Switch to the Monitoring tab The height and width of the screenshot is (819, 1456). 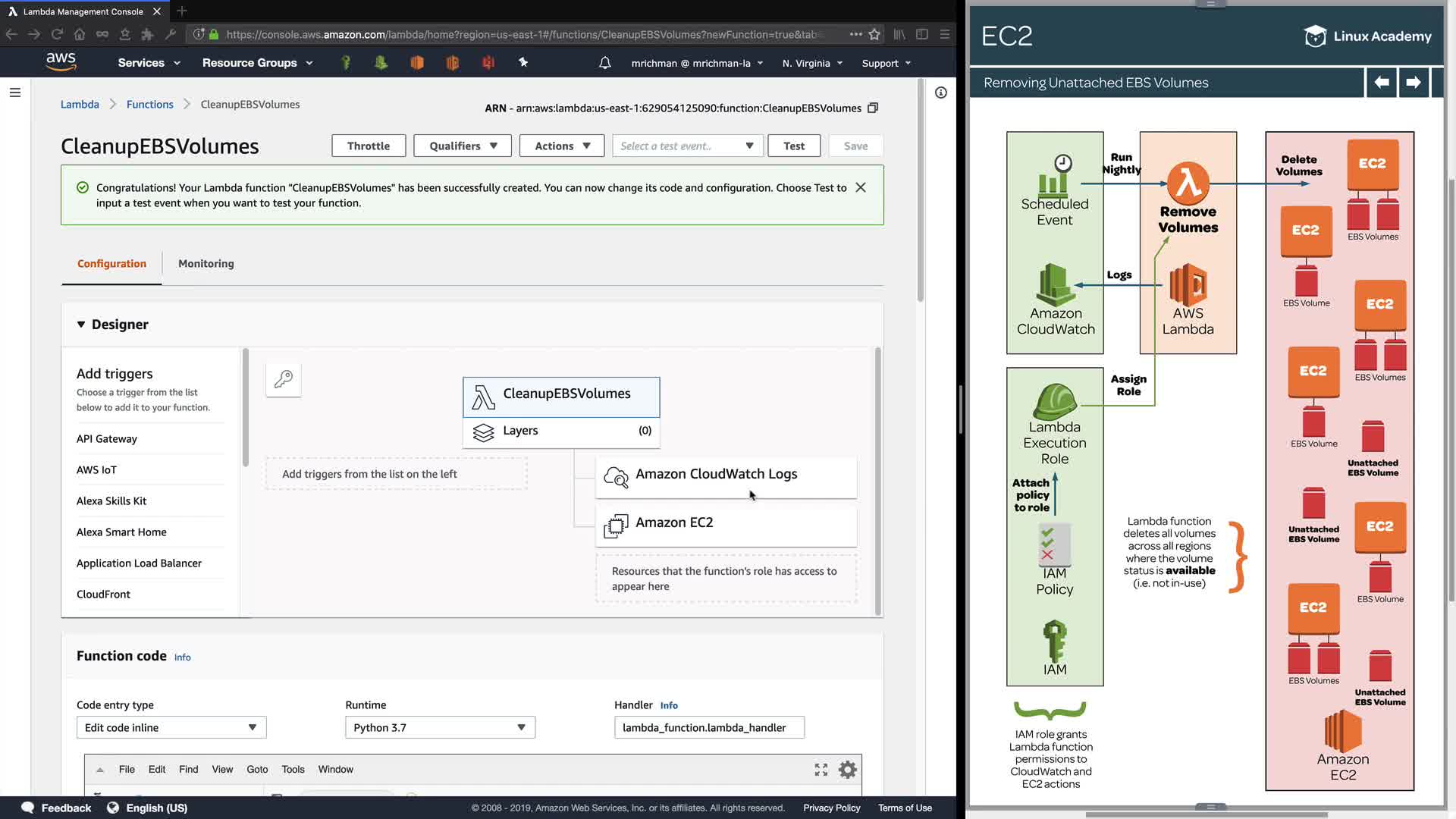click(x=206, y=263)
